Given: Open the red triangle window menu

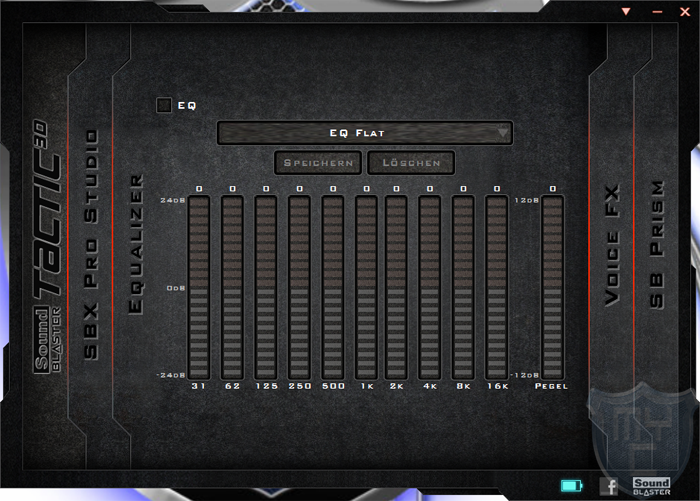Looking at the screenshot, I should 626,12.
